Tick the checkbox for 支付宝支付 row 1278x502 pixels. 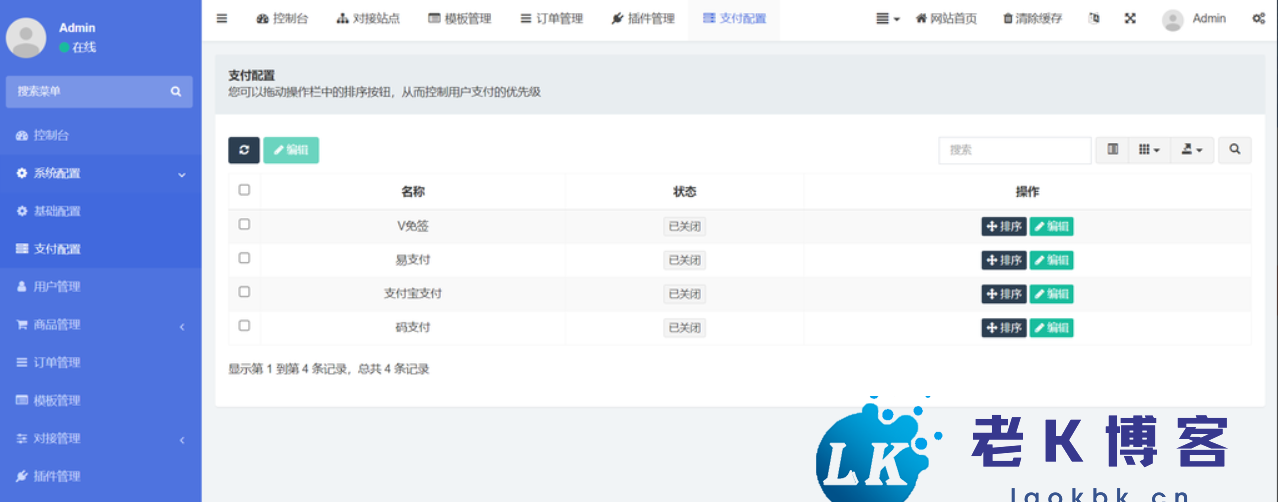point(244,292)
